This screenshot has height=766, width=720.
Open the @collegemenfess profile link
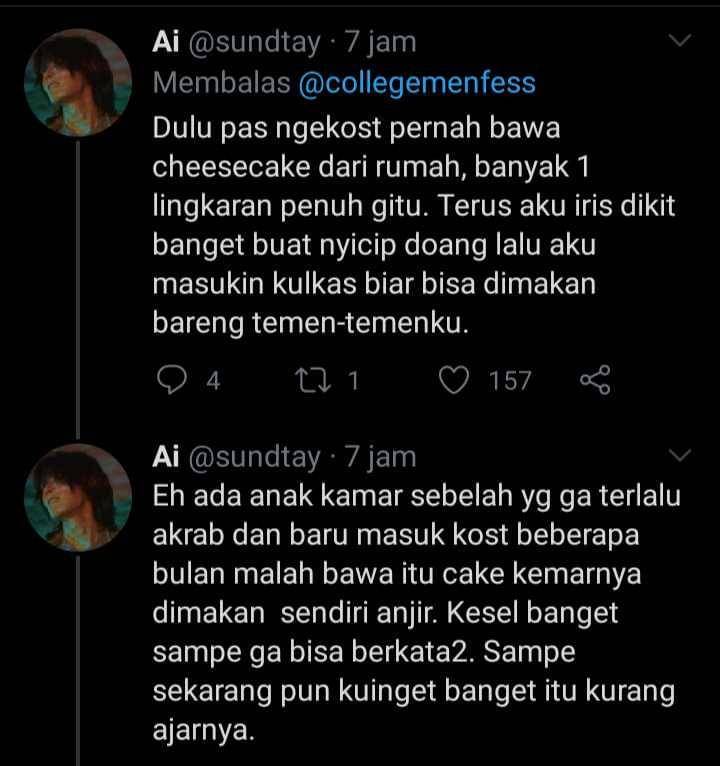click(417, 83)
